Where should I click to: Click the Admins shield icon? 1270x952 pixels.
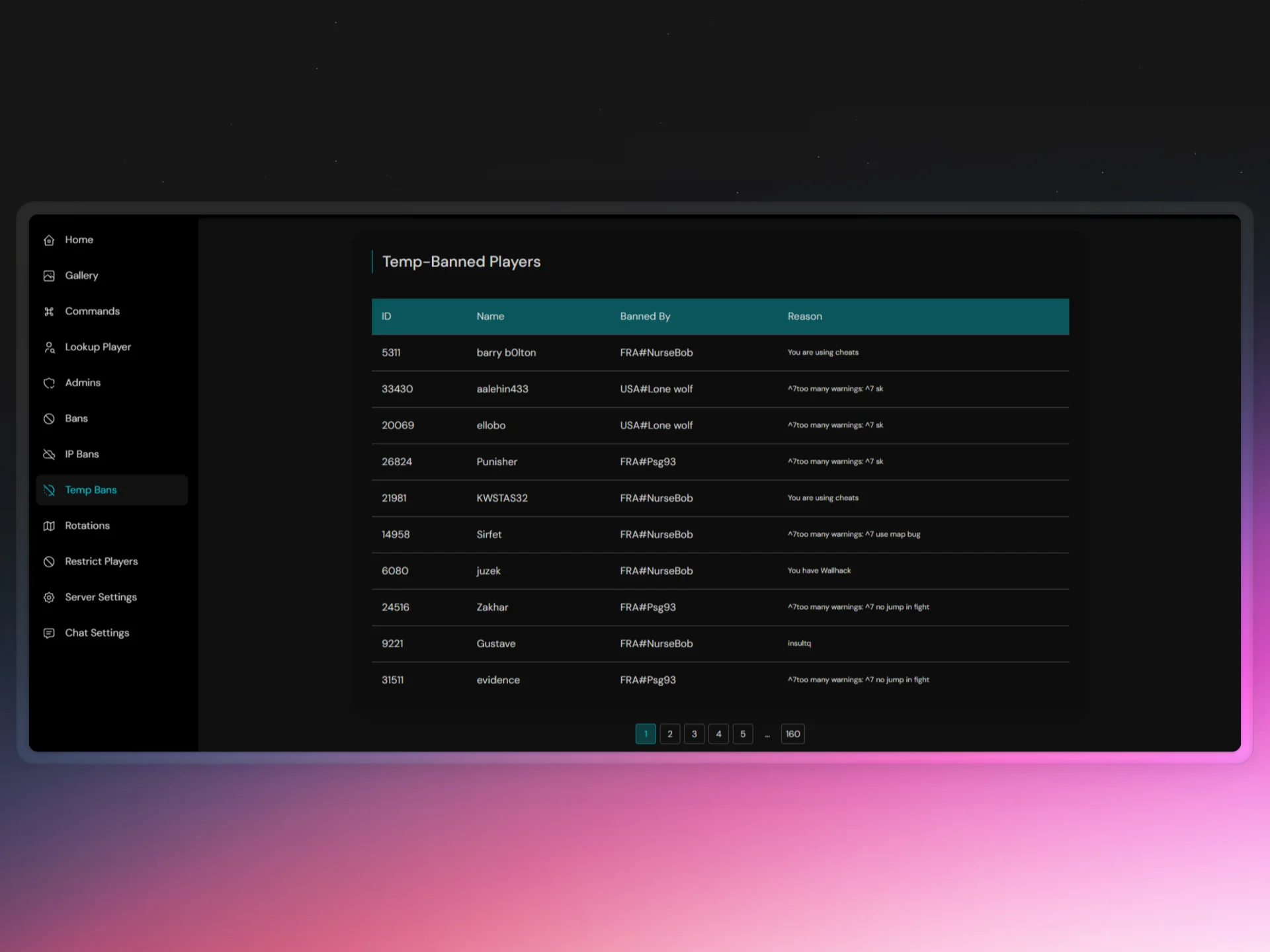click(49, 383)
